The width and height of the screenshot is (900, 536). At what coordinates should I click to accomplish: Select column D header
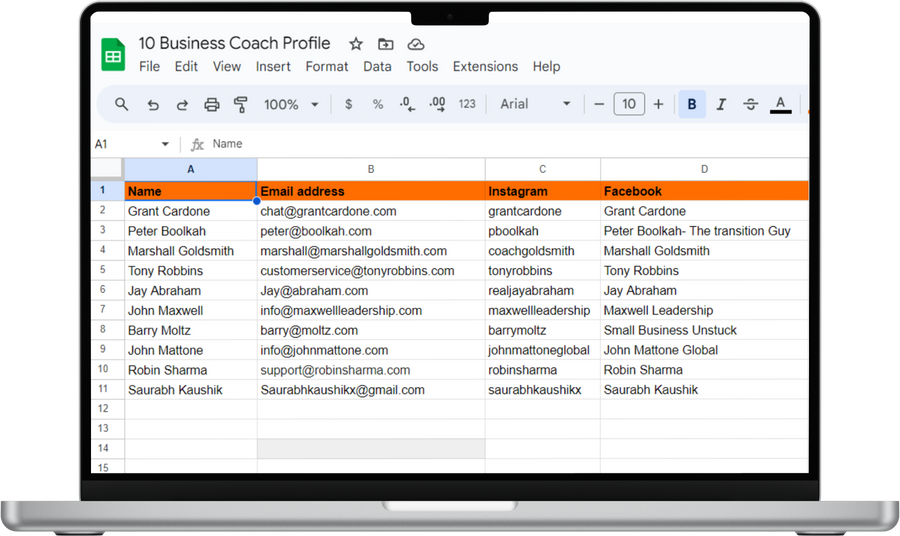pos(704,169)
